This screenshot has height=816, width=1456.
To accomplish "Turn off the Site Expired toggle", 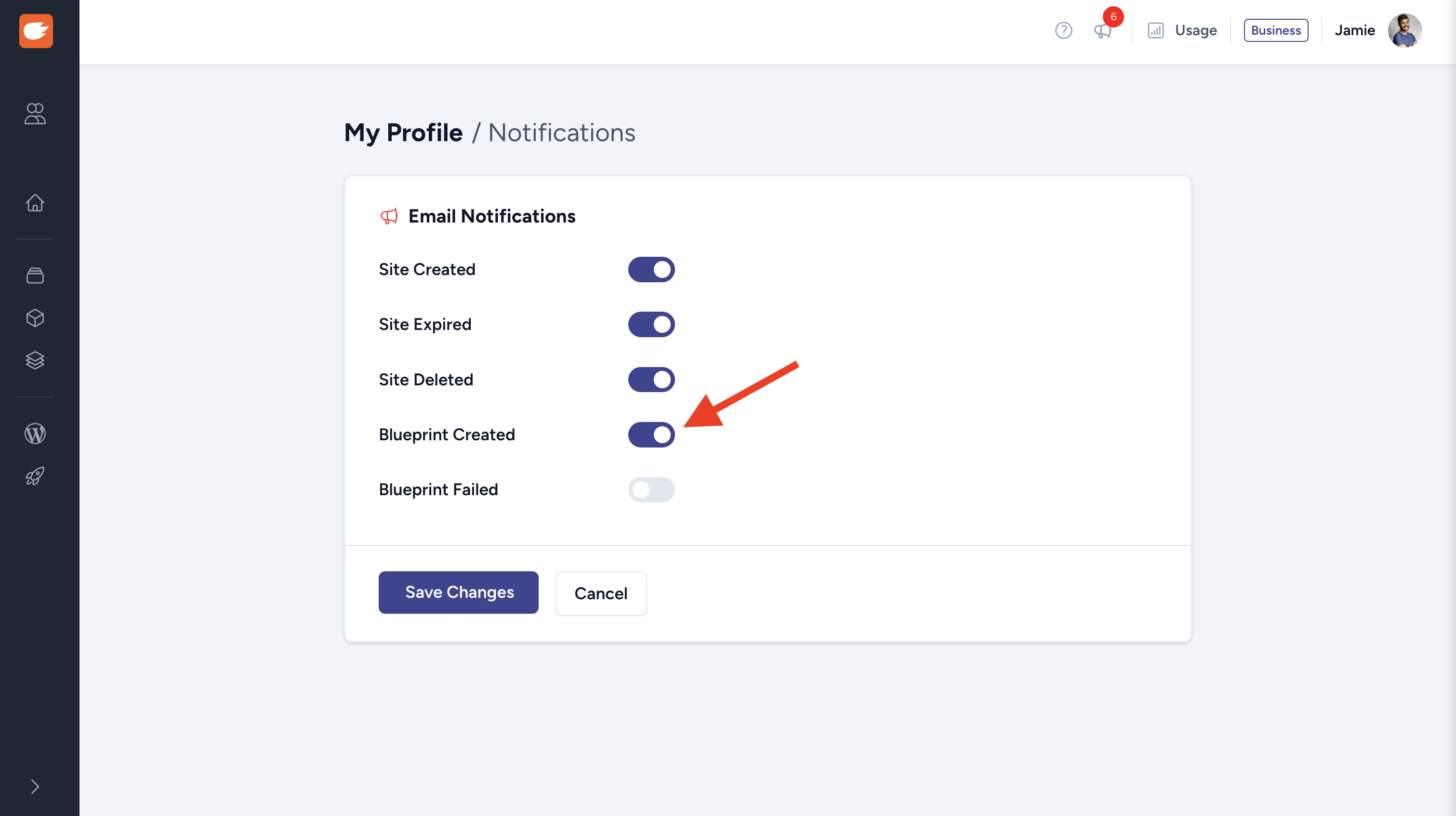I will pos(651,324).
